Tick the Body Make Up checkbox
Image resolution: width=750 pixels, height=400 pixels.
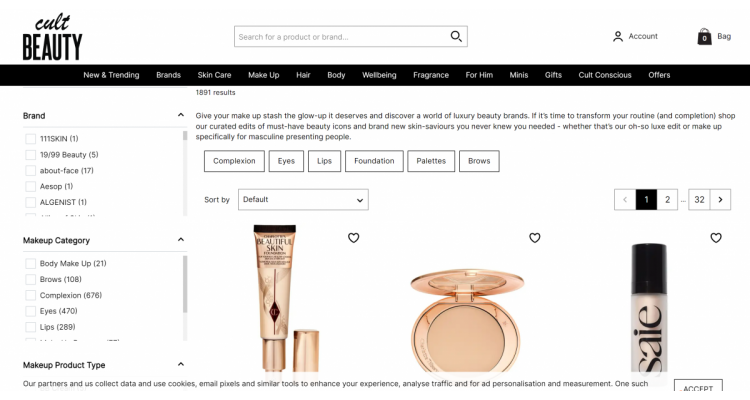[31, 263]
